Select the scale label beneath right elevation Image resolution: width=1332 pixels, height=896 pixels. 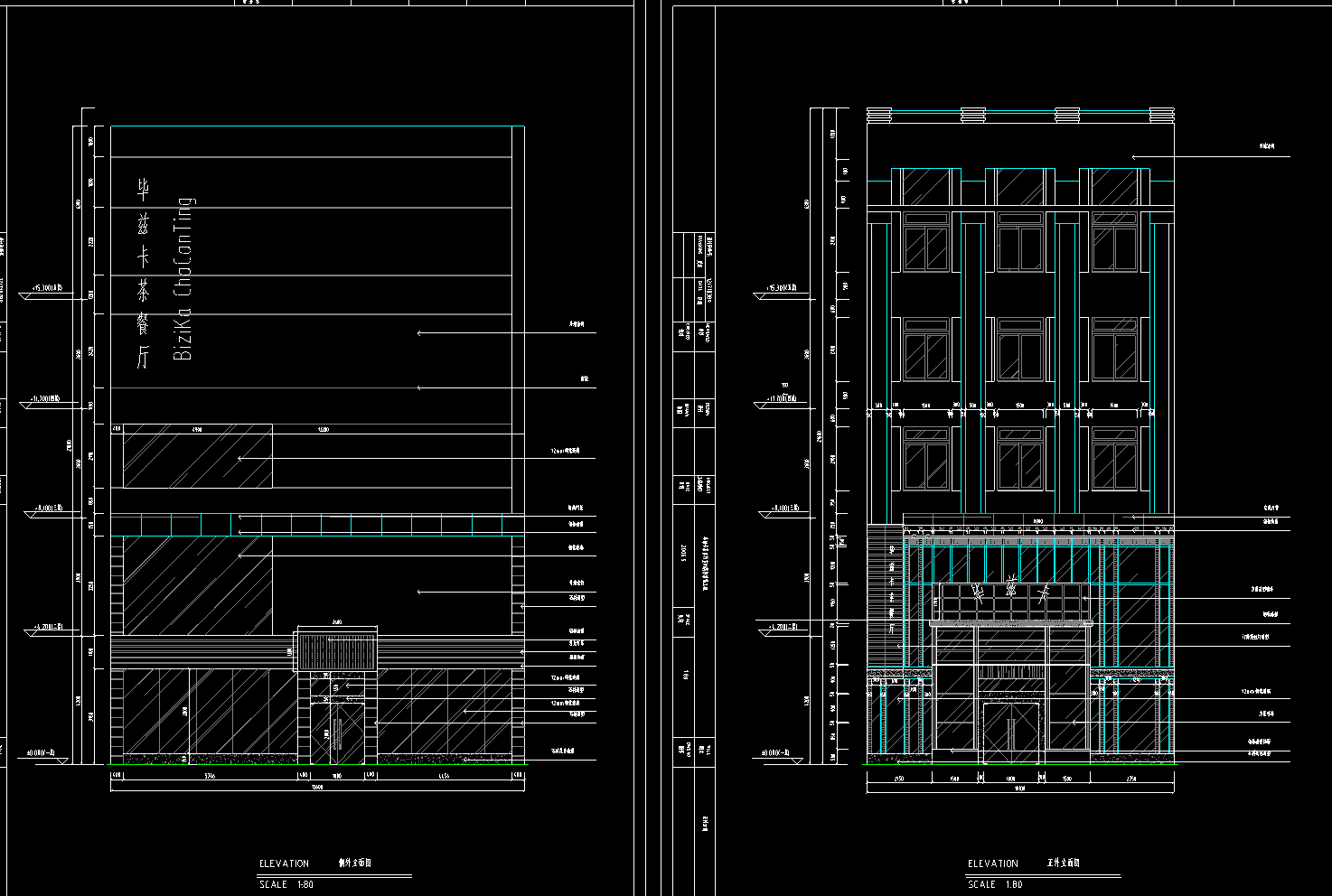[995, 884]
